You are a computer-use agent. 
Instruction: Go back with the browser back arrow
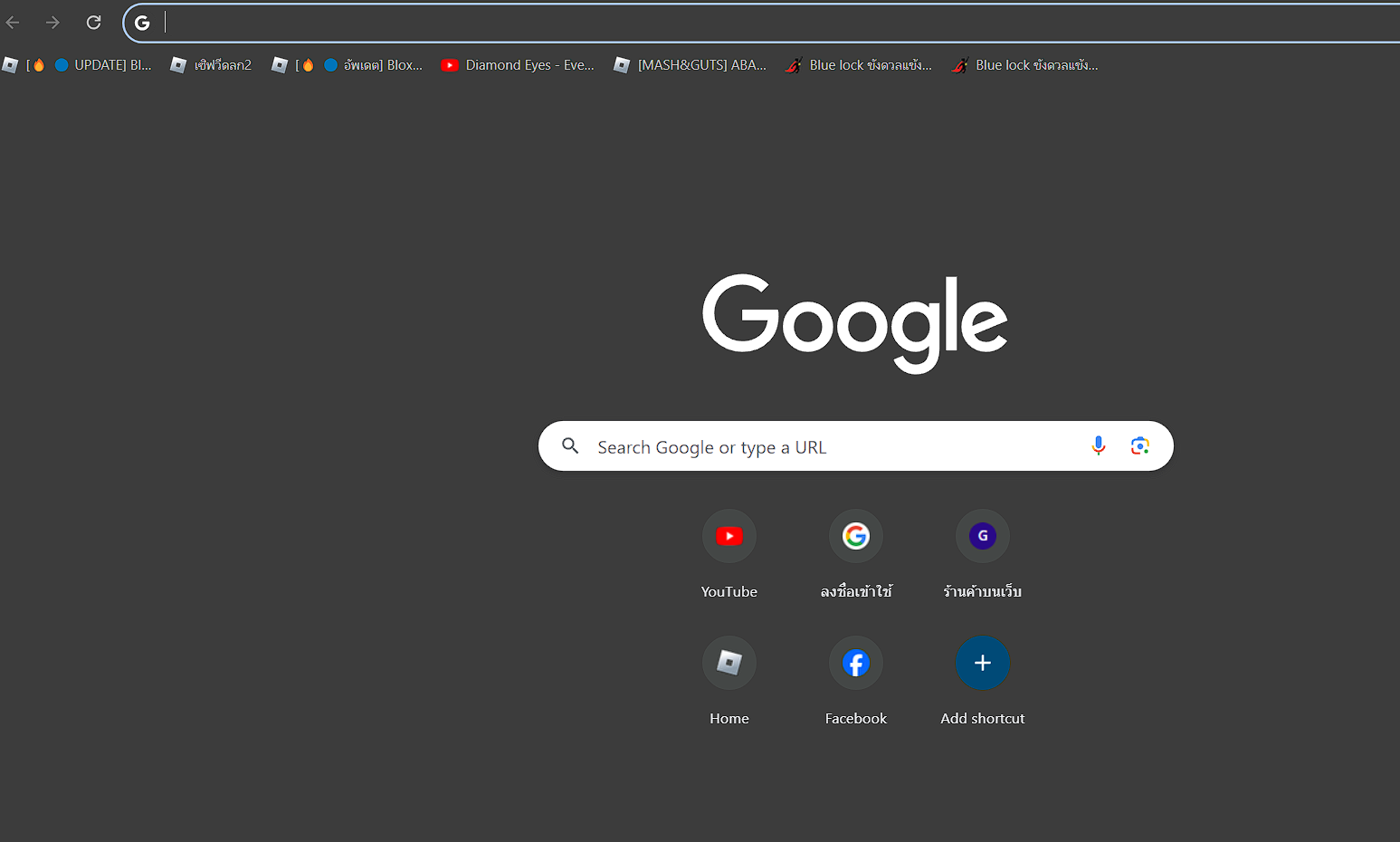[x=13, y=23]
